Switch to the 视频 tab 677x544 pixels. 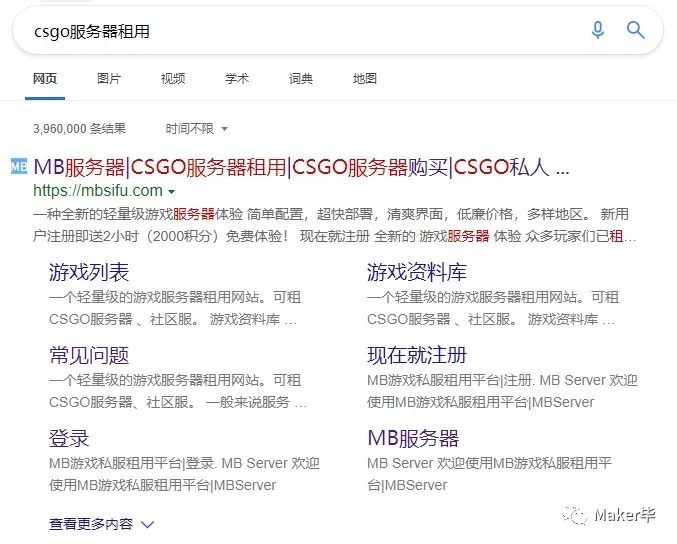(173, 79)
